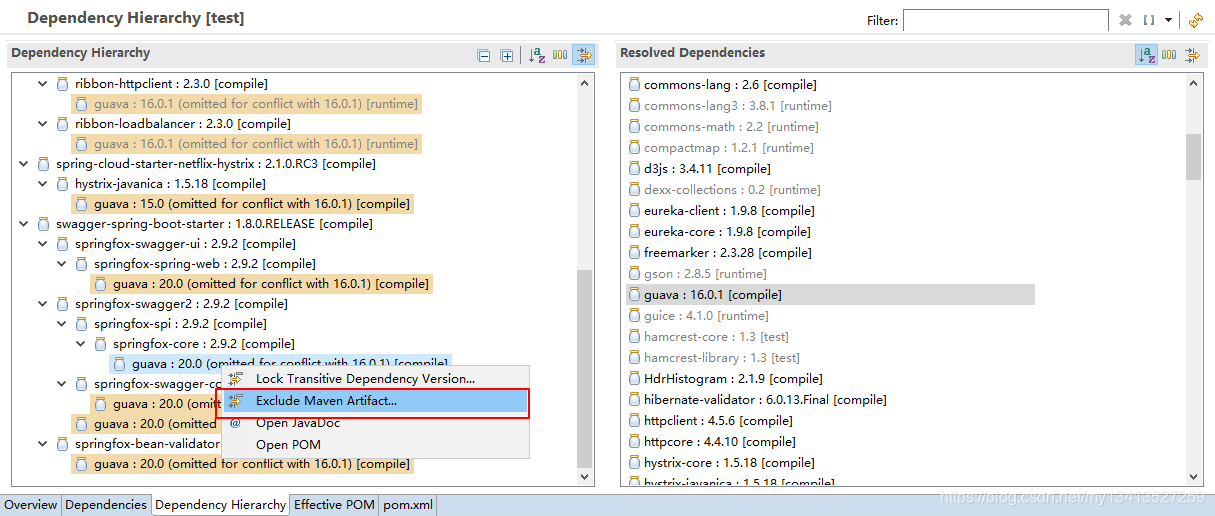
Task: Click jar icon of springfox-spi 2.9.2
Action: [x=81, y=324]
